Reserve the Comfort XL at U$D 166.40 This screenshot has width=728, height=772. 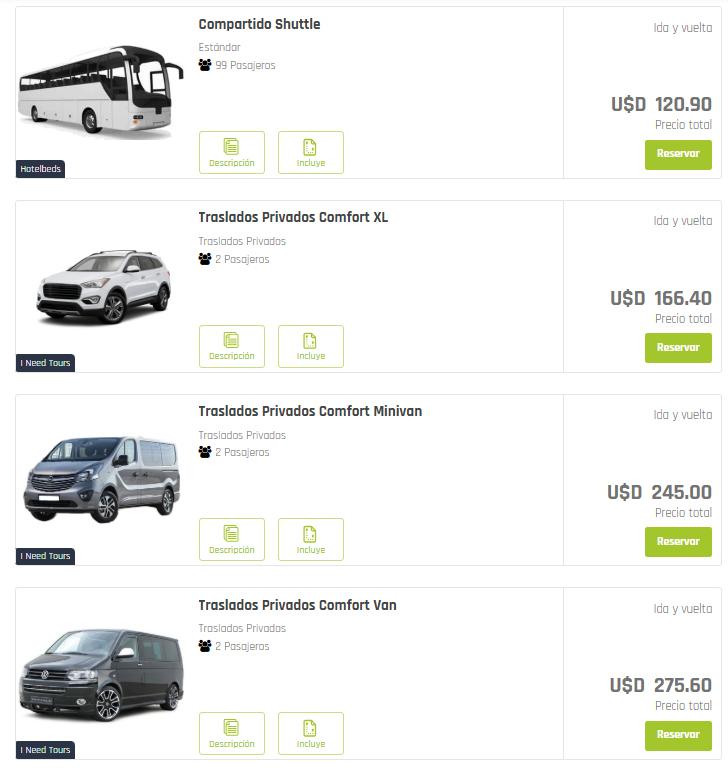[678, 348]
